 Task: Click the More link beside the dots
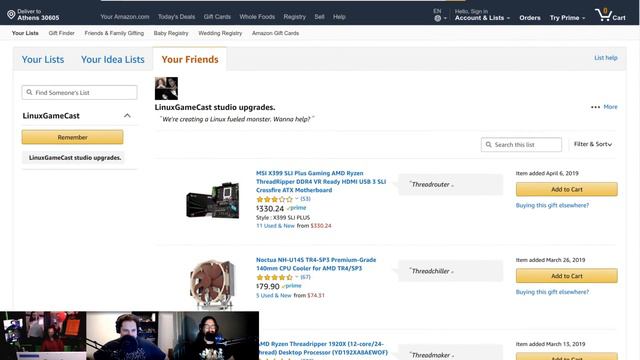(610, 107)
